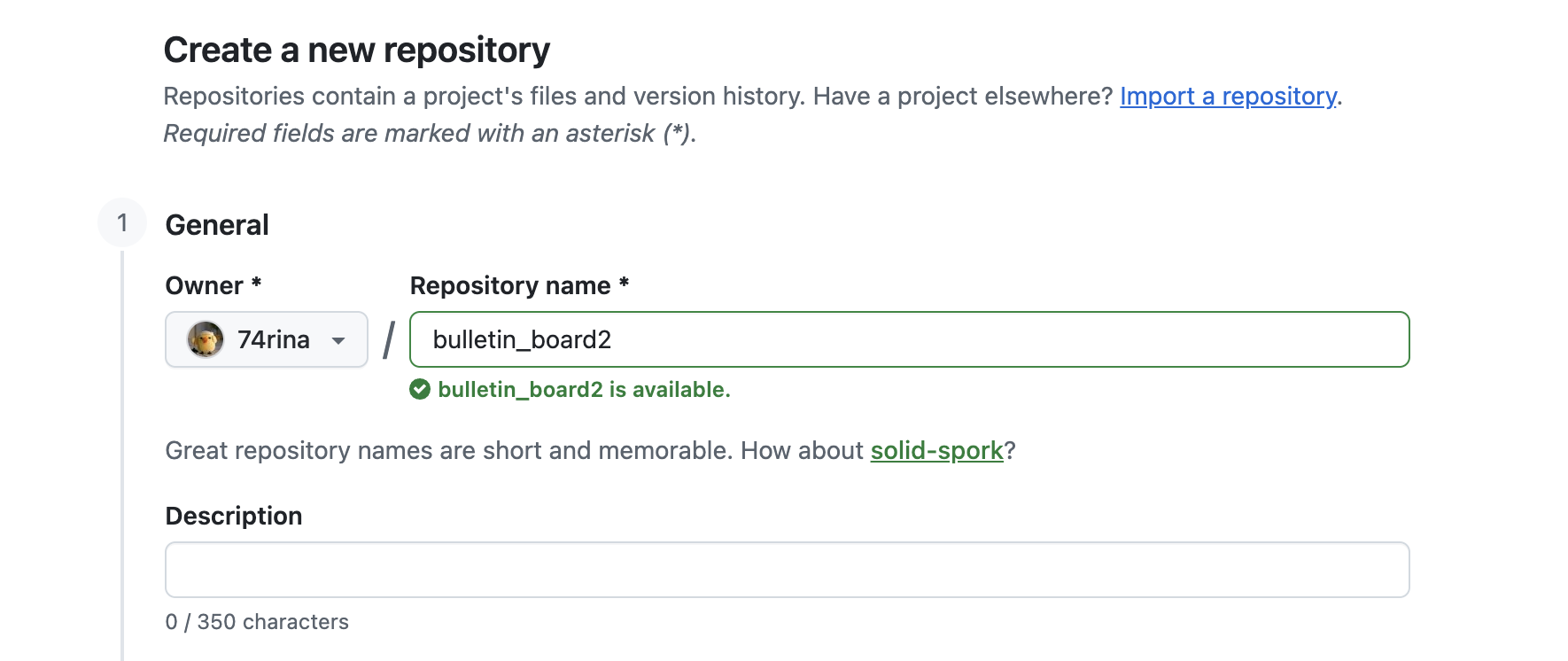Click the General section heading

click(217, 225)
